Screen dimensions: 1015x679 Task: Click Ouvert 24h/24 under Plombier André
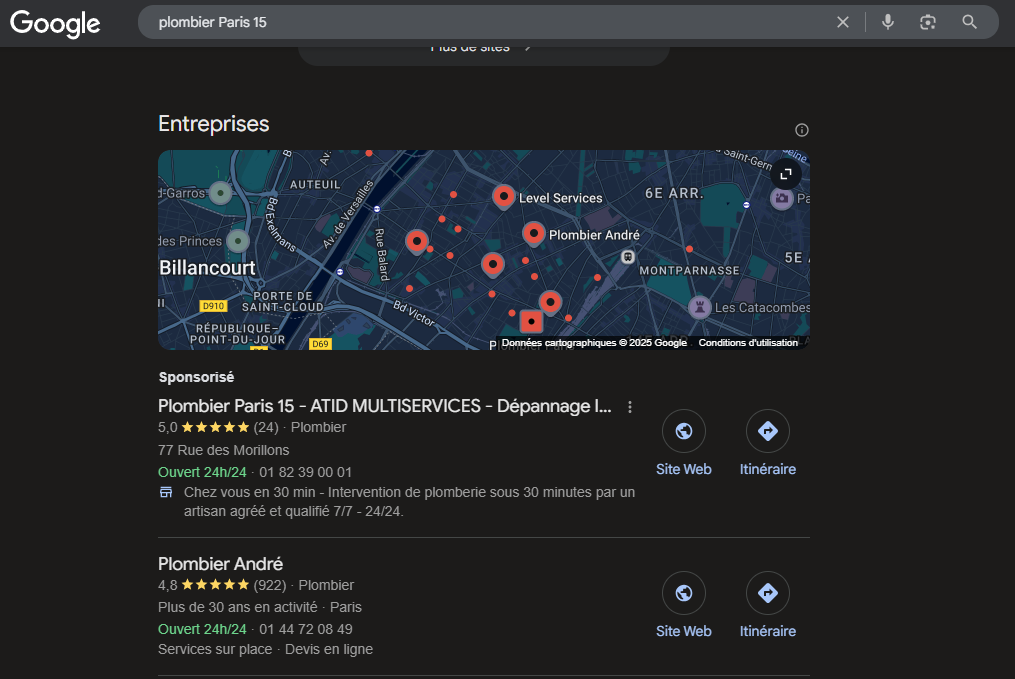(202, 629)
